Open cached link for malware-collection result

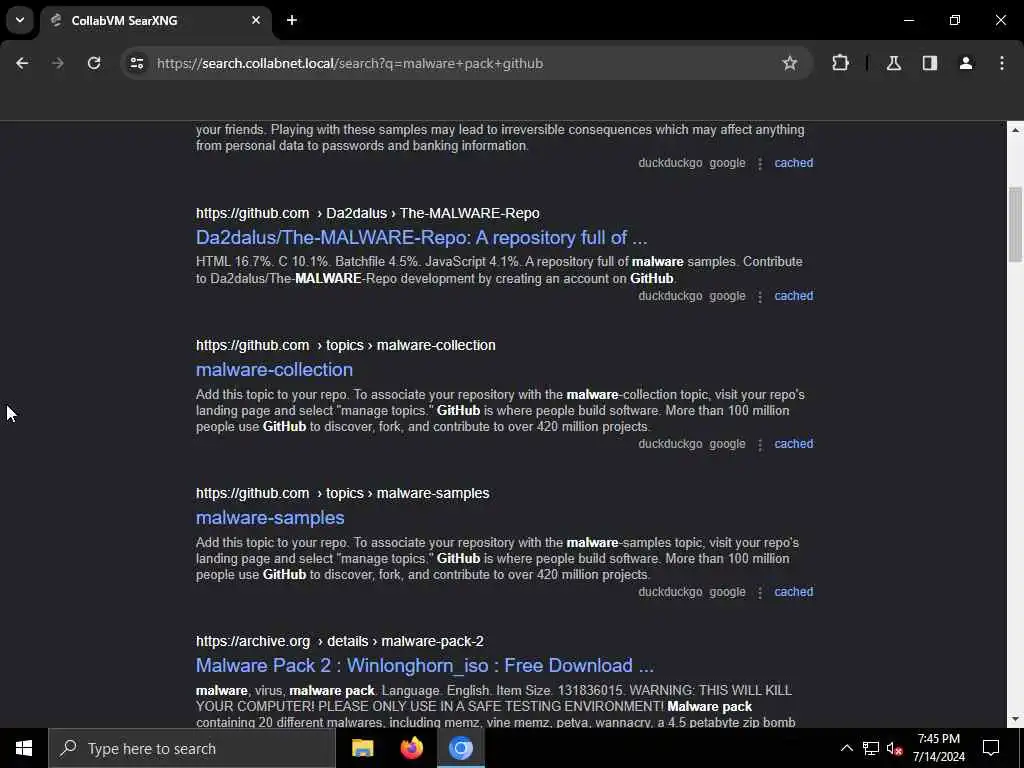[x=793, y=444]
